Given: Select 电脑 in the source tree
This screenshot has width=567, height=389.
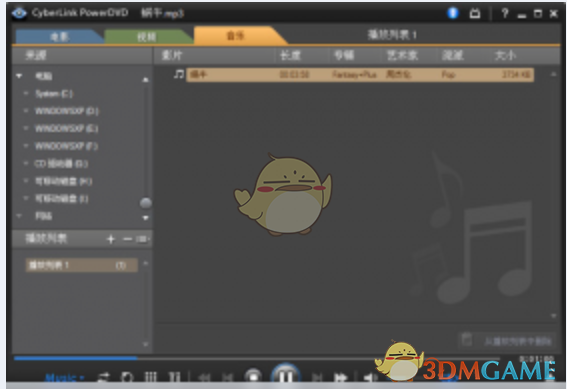Looking at the screenshot, I should point(44,76).
